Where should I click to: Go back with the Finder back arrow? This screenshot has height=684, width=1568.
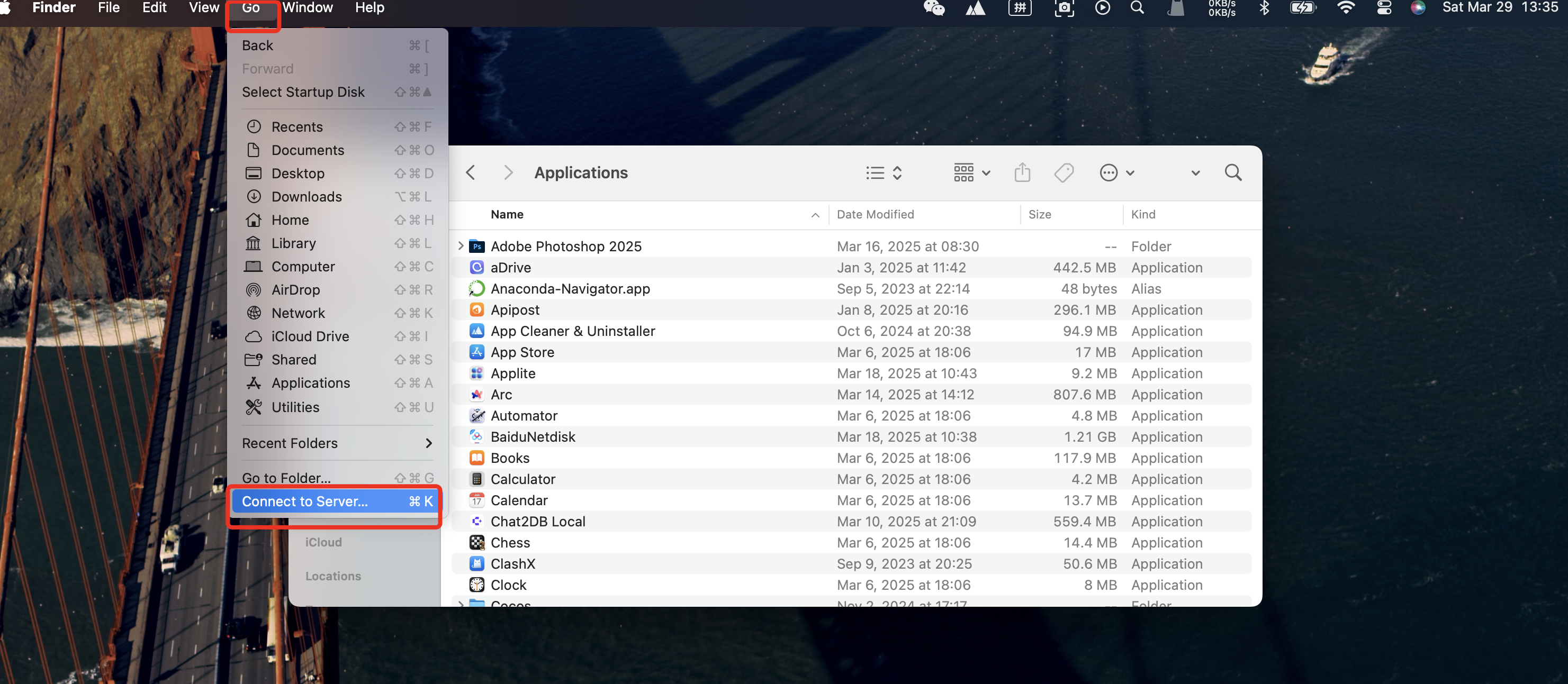(x=470, y=173)
